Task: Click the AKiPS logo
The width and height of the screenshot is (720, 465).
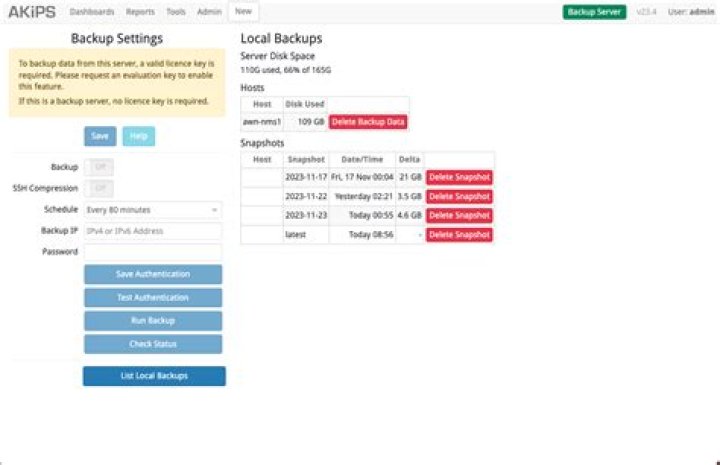Action: coord(32,12)
